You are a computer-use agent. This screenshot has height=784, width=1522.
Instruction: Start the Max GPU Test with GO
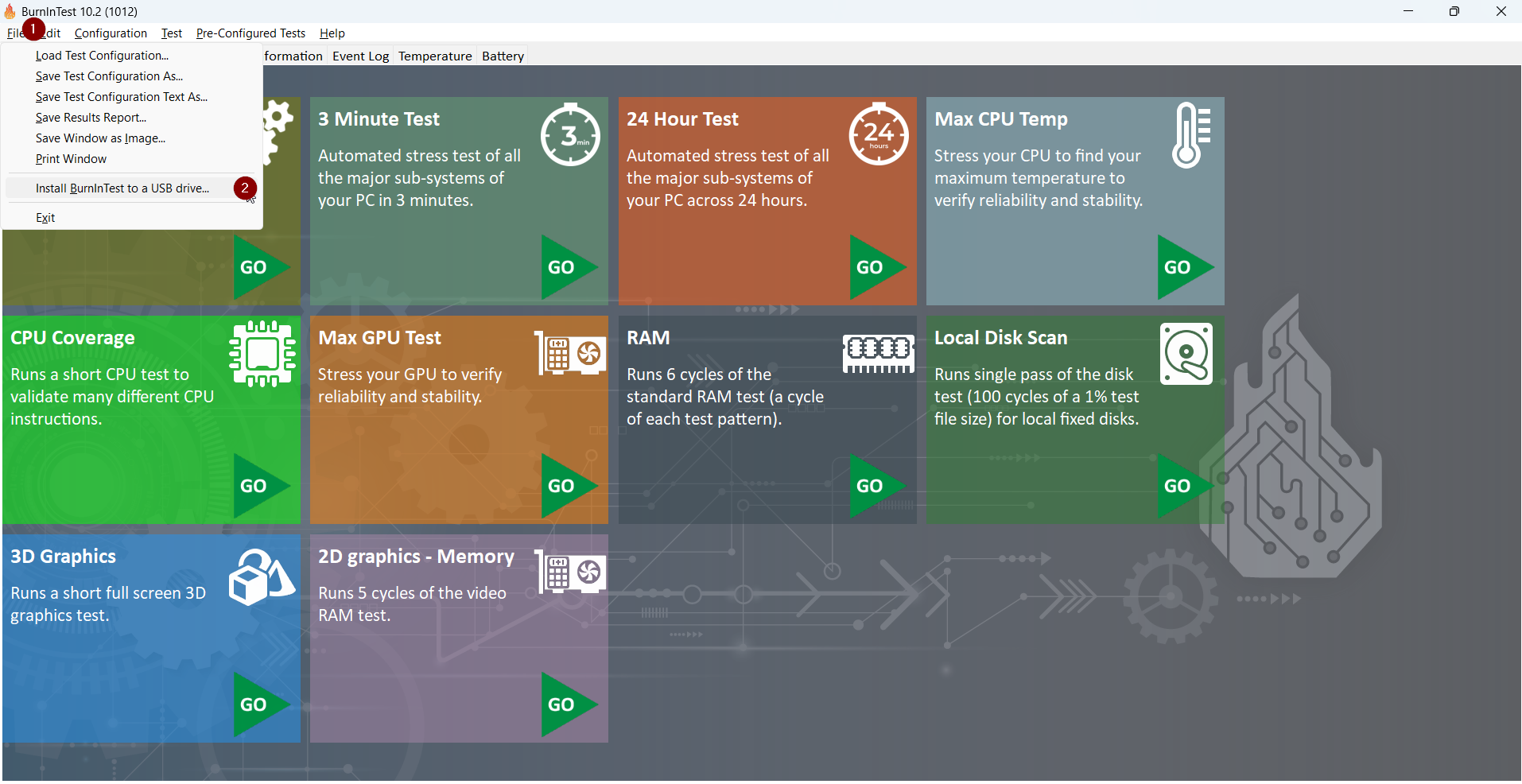pos(569,486)
